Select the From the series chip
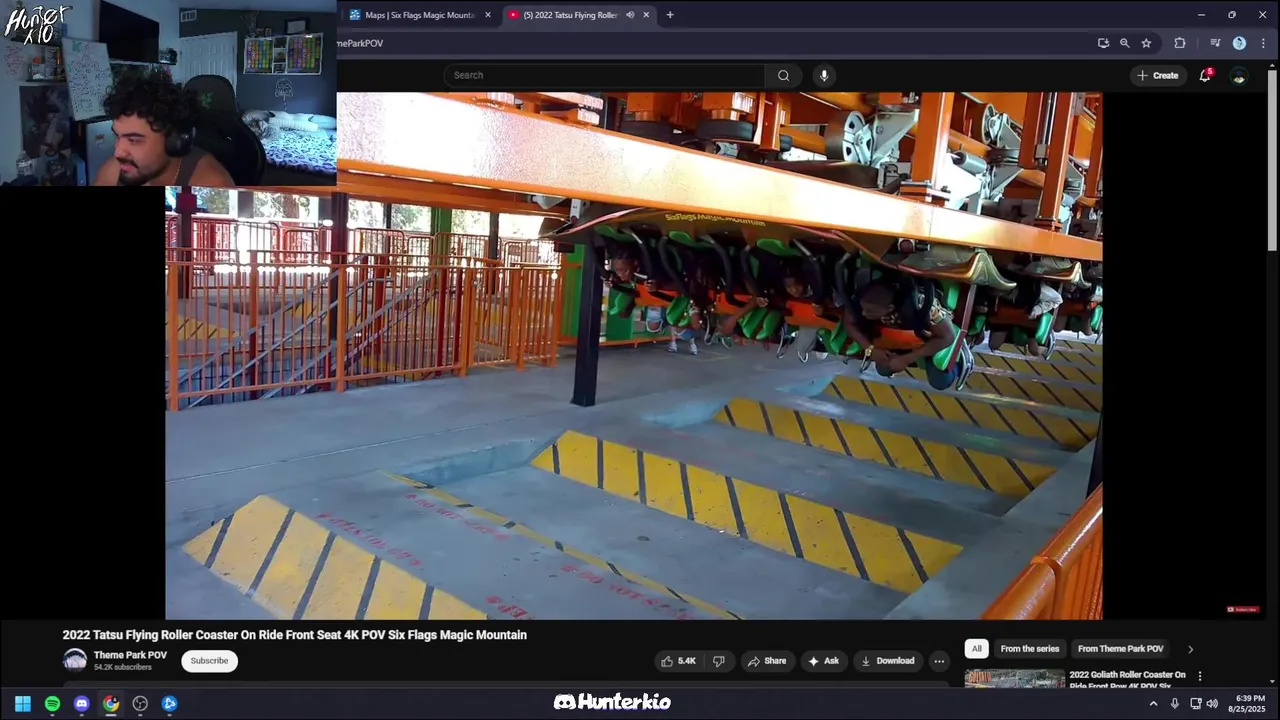This screenshot has height=720, width=1280. tap(1029, 649)
